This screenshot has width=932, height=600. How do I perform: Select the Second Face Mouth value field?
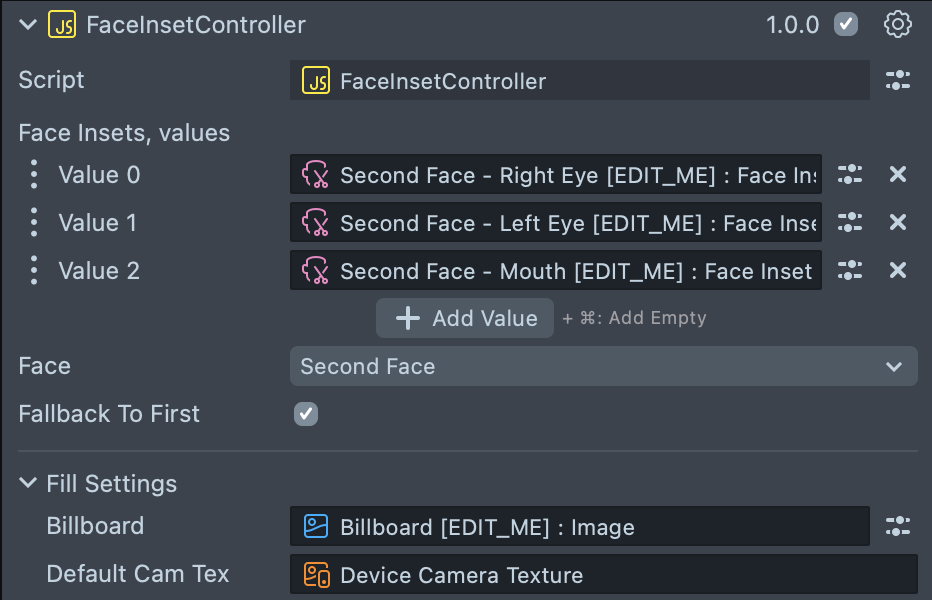click(556, 270)
